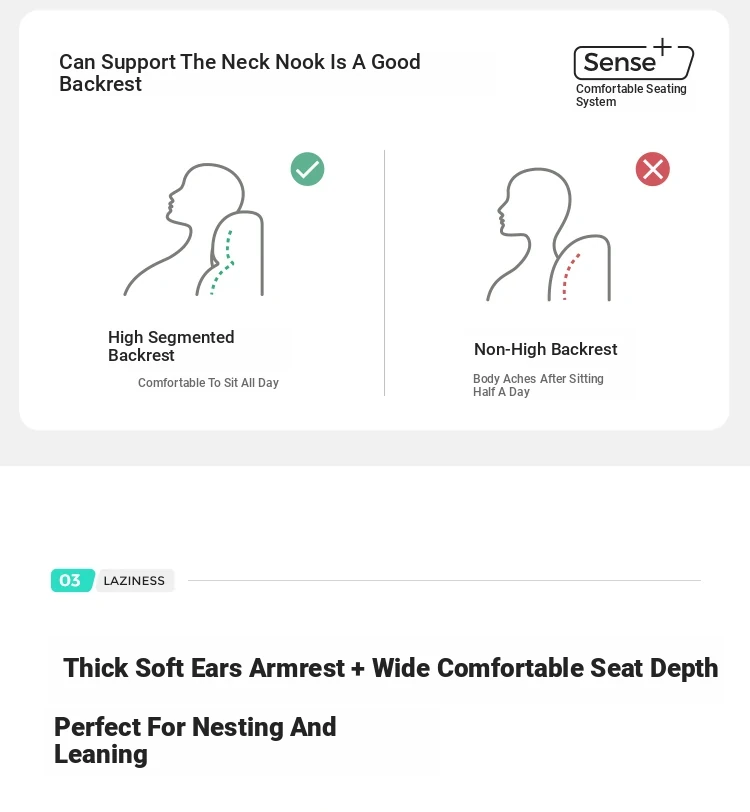Click the green dotted spine curve
The width and height of the screenshot is (750, 812).
(x=222, y=263)
